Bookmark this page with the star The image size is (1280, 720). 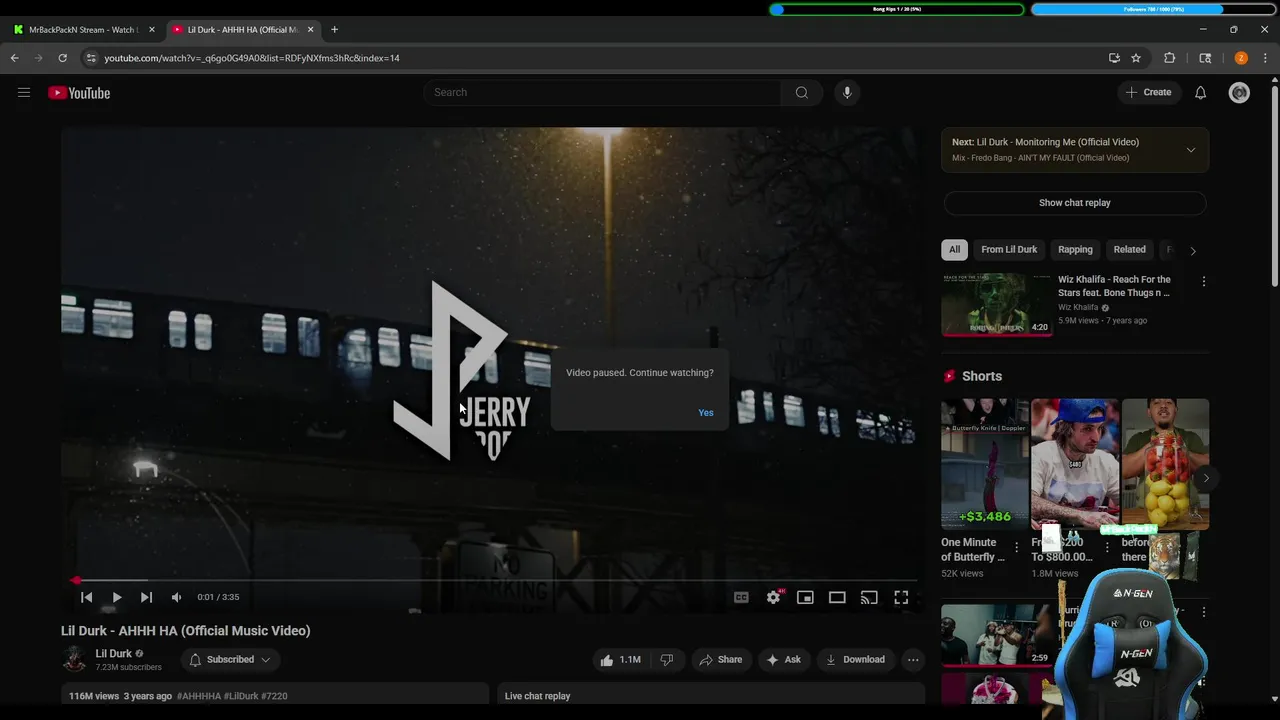(1136, 58)
